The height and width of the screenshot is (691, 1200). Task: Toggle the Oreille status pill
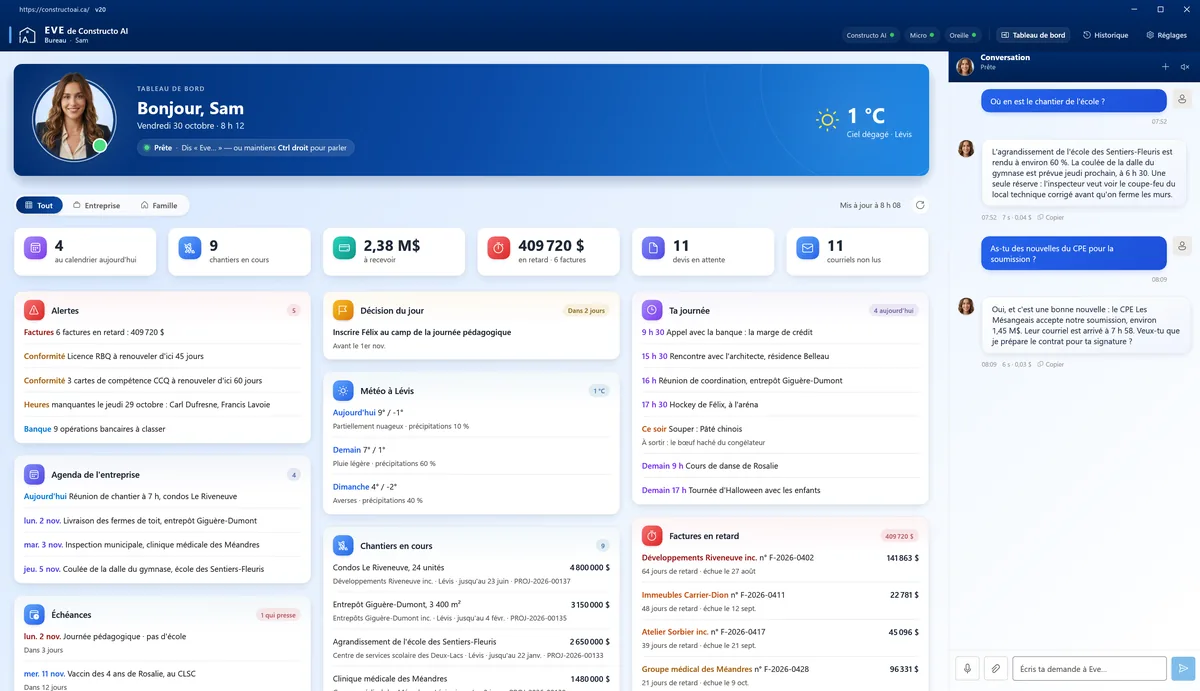pos(963,35)
